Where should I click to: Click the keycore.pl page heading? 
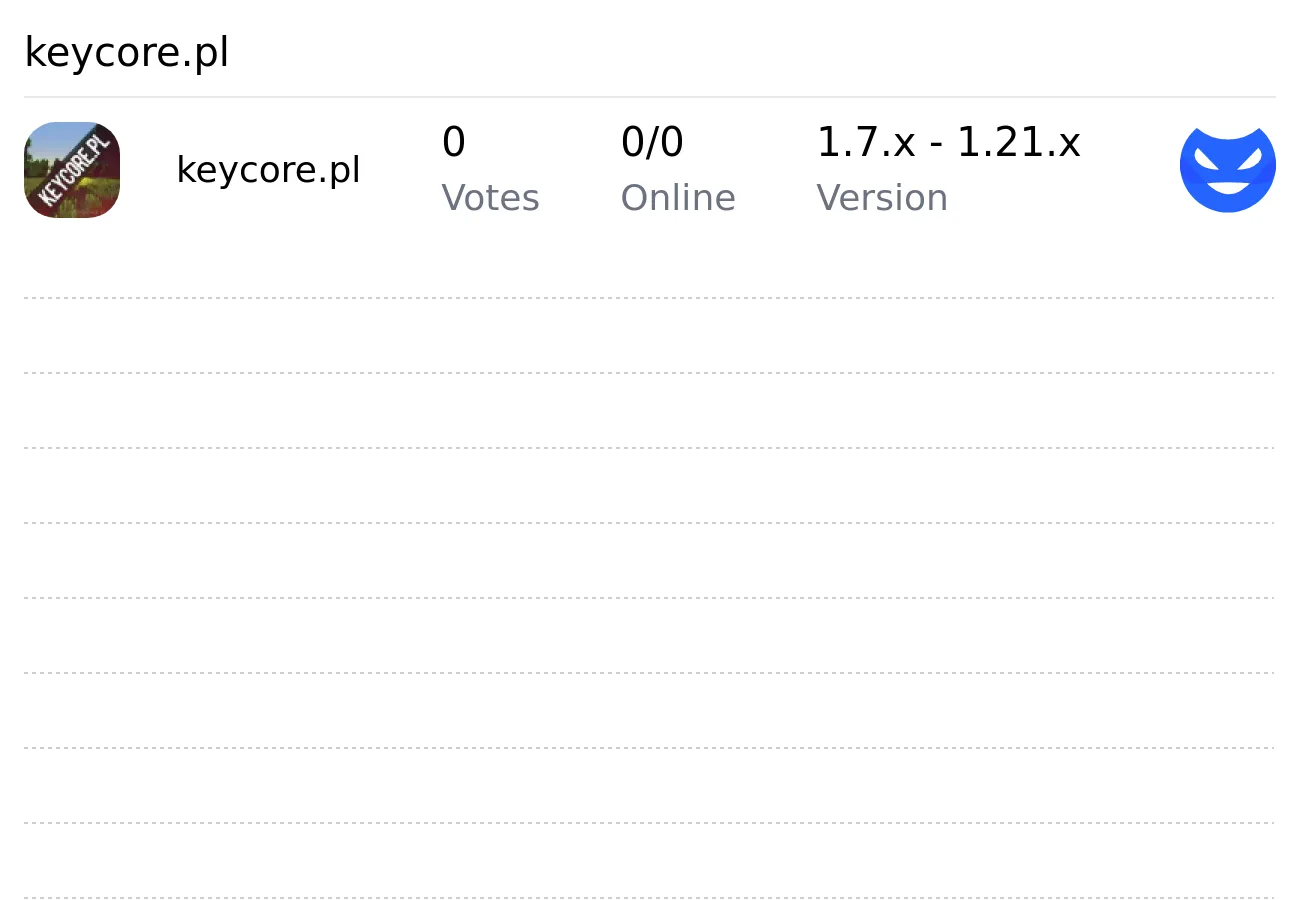point(126,53)
